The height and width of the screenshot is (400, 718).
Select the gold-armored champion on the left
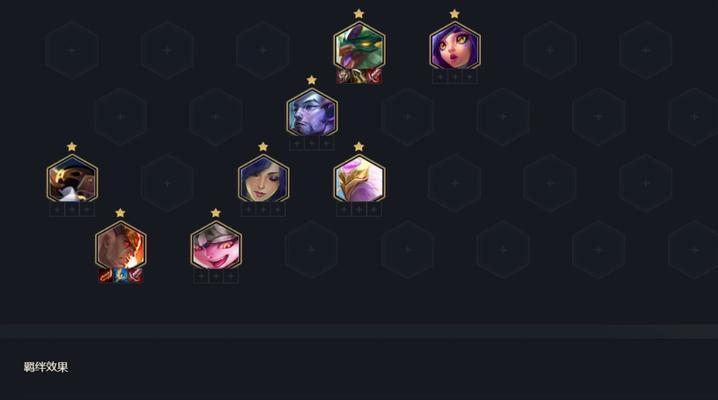pyautogui.click(x=72, y=179)
